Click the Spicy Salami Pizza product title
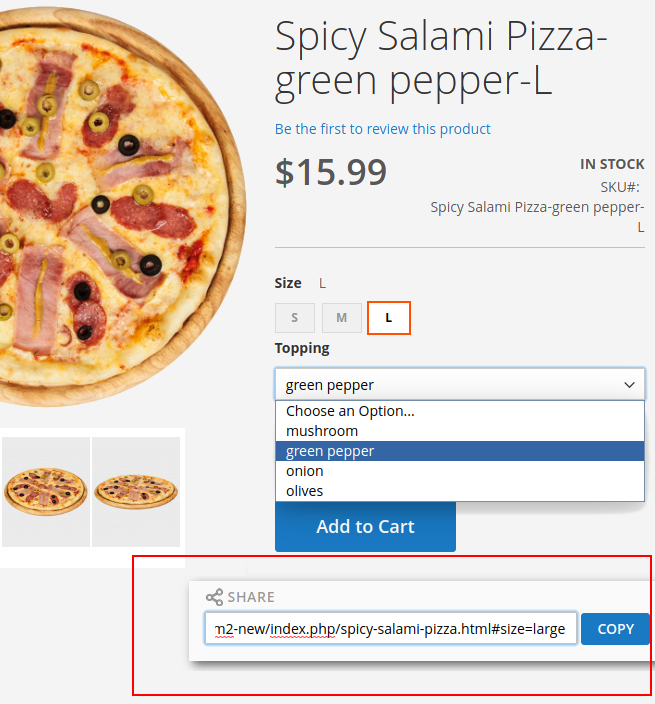 440,58
